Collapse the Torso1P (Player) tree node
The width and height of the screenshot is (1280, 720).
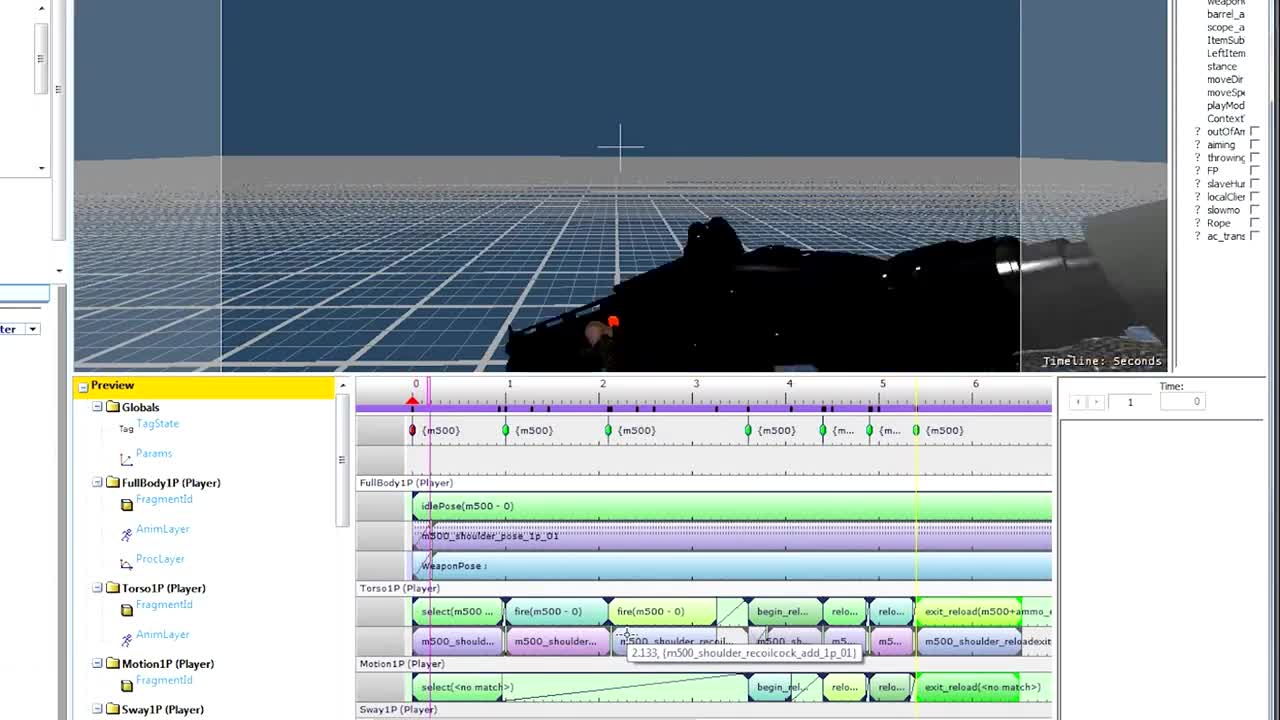click(x=97, y=588)
